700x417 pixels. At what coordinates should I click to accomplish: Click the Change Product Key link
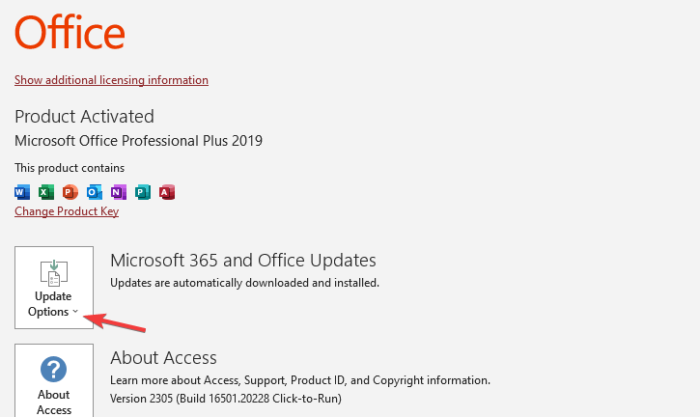66,211
